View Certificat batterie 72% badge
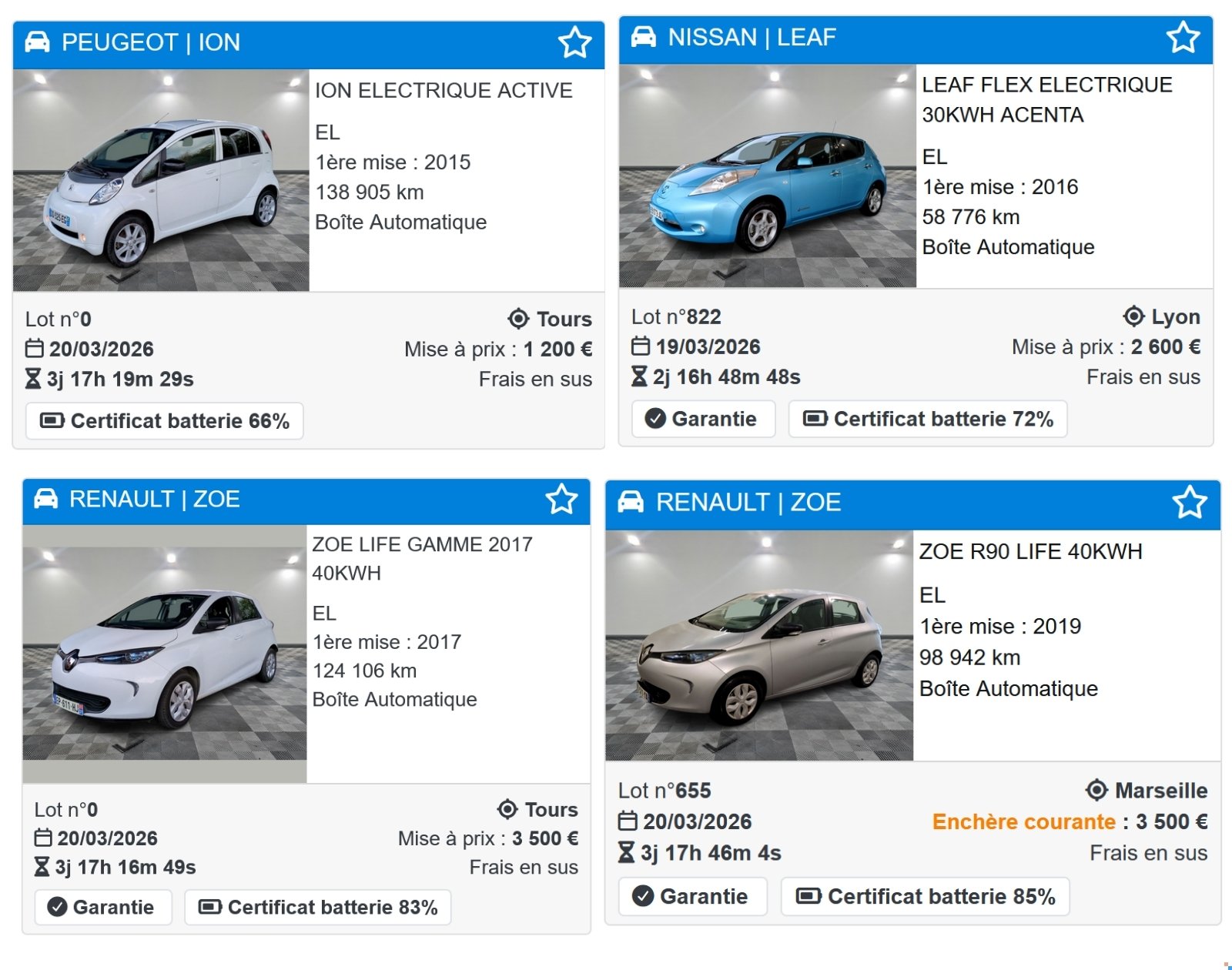This screenshot has height=970, width=1232. pyautogui.click(x=927, y=419)
